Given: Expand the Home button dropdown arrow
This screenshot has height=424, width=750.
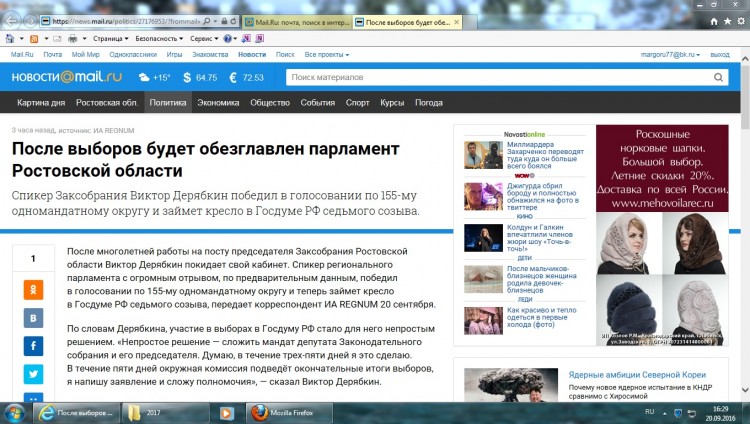Looking at the screenshot, I should click(x=22, y=38).
